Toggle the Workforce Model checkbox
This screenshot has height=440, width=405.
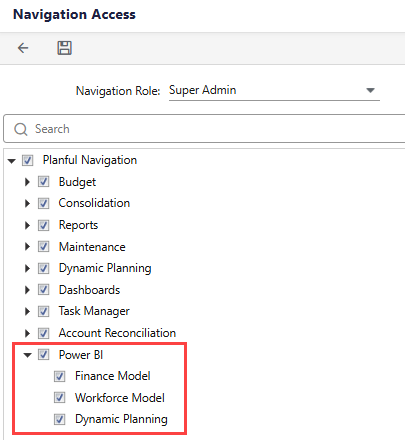coord(60,398)
